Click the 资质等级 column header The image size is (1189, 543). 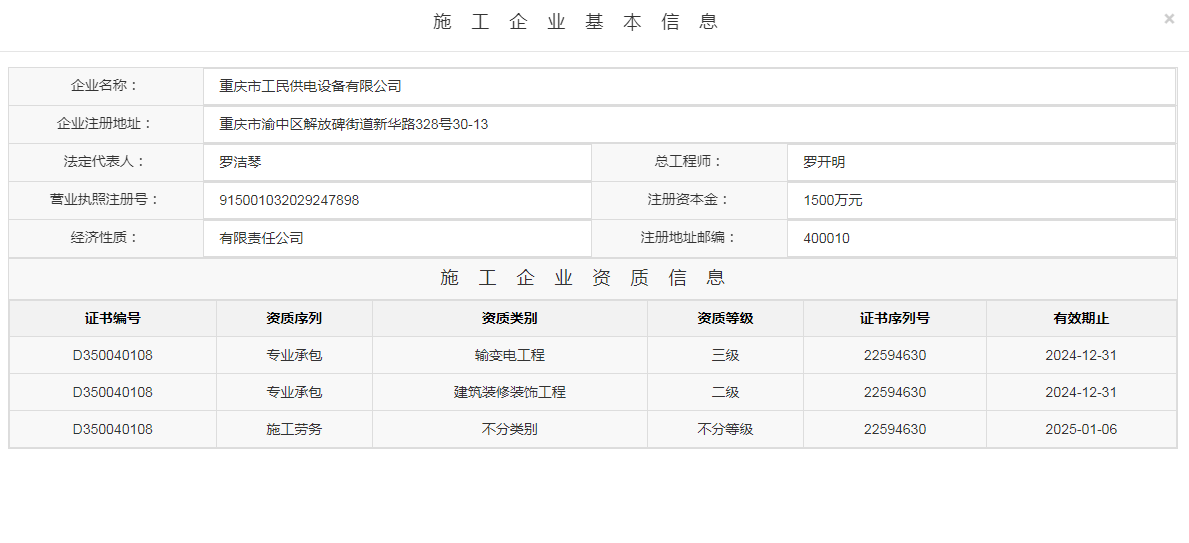click(725, 319)
